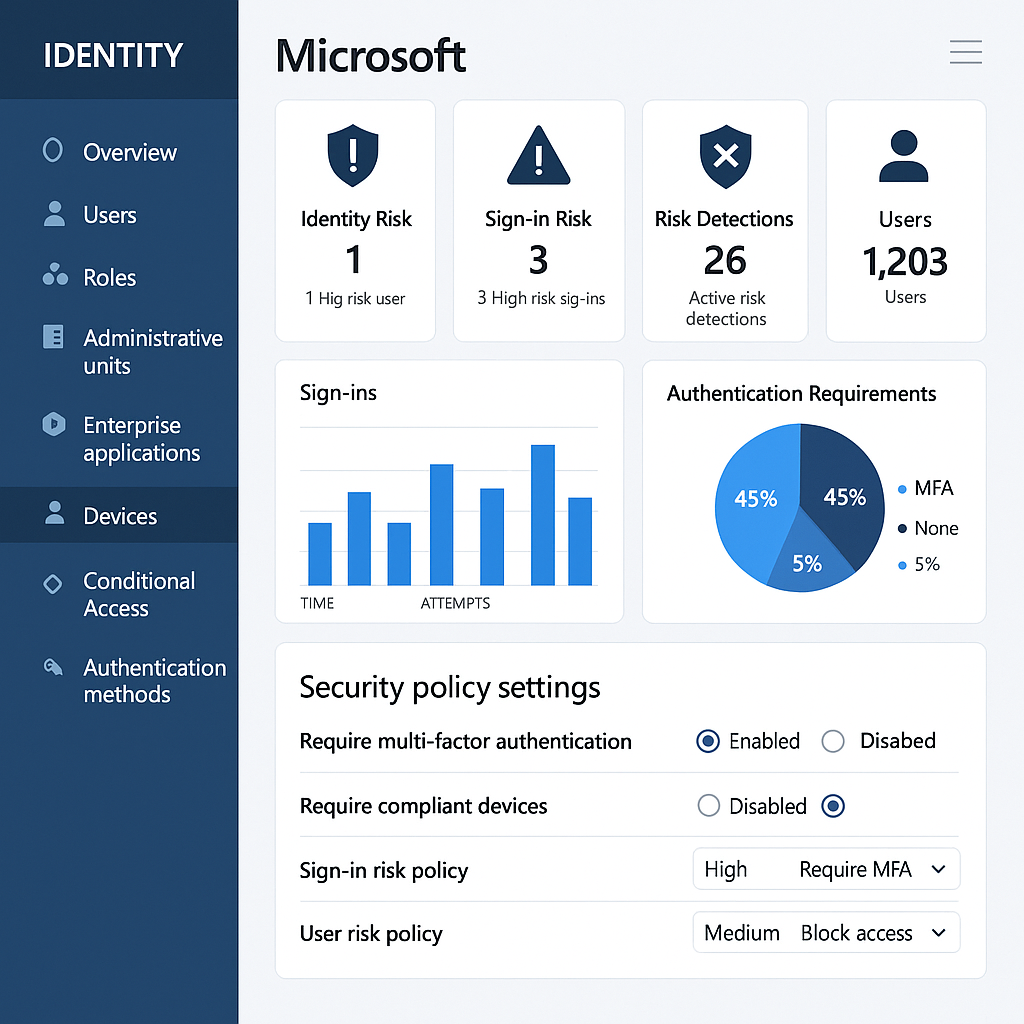Open the Sign-in Risk card
The width and height of the screenshot is (1024, 1024).
539,221
